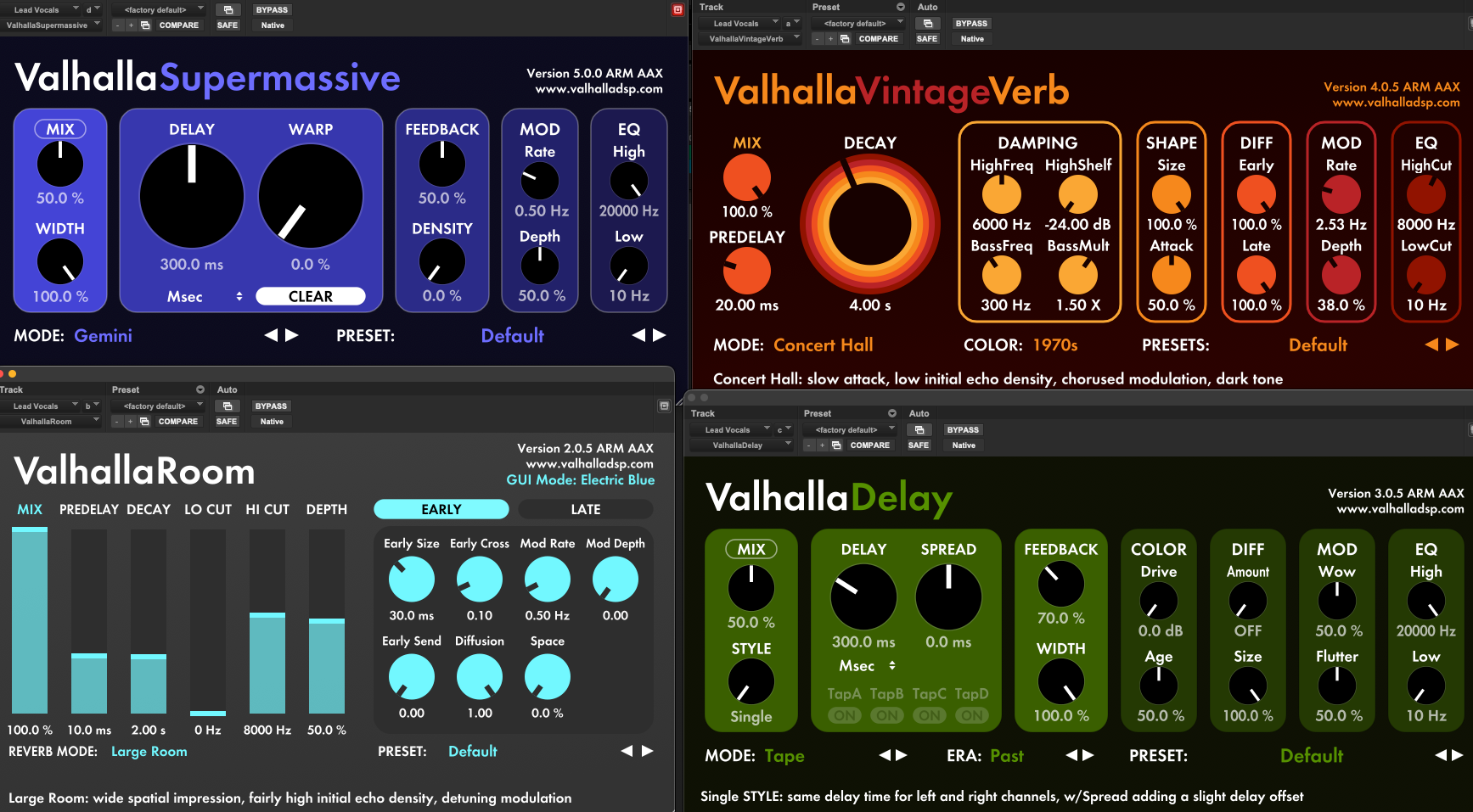Image resolution: width=1473 pixels, height=812 pixels.
Task: Click plug-in automation icon in Supermassive header
Action: tap(228, 10)
